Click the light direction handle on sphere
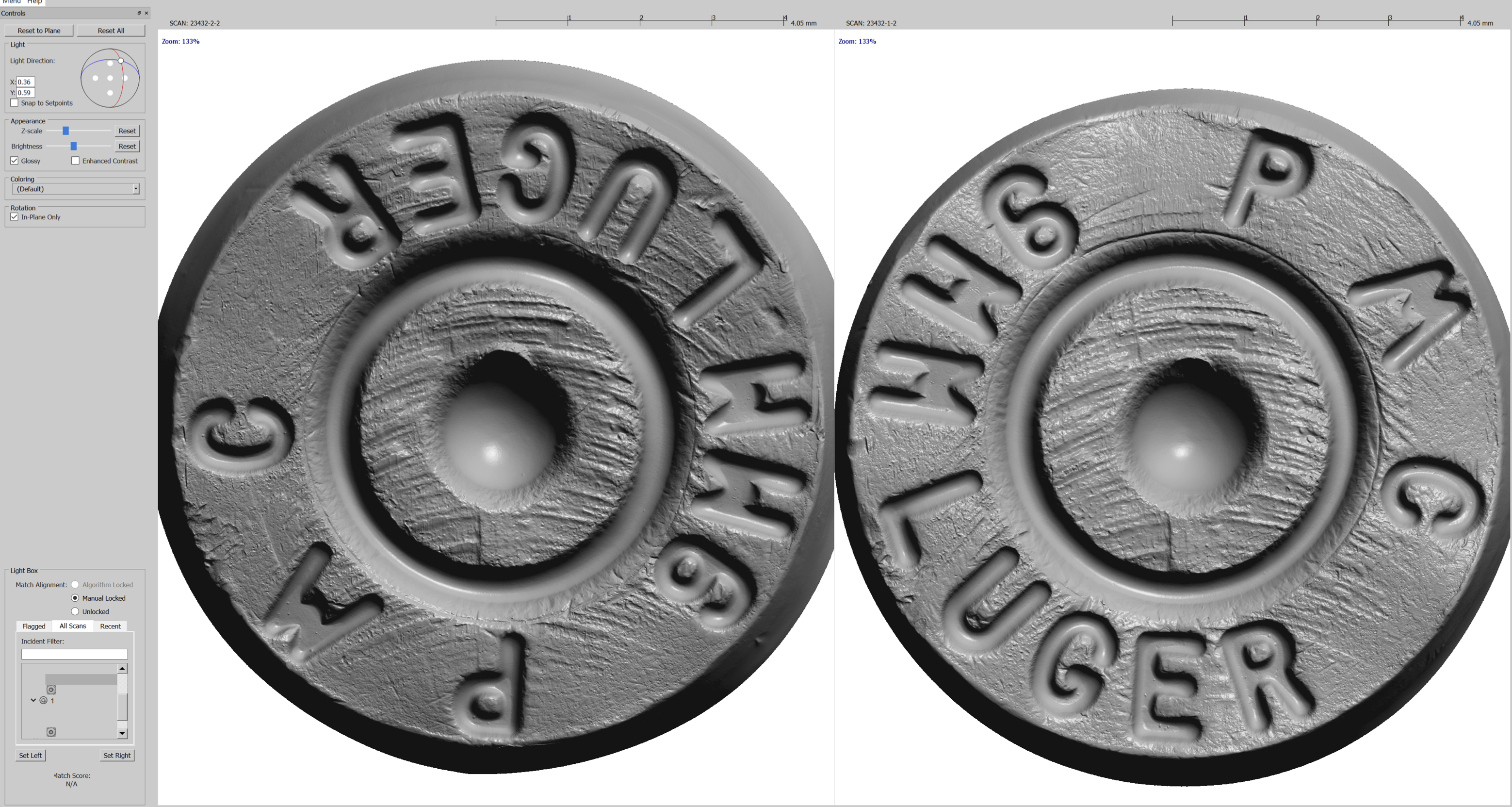The width and height of the screenshot is (1512, 807). [120, 61]
